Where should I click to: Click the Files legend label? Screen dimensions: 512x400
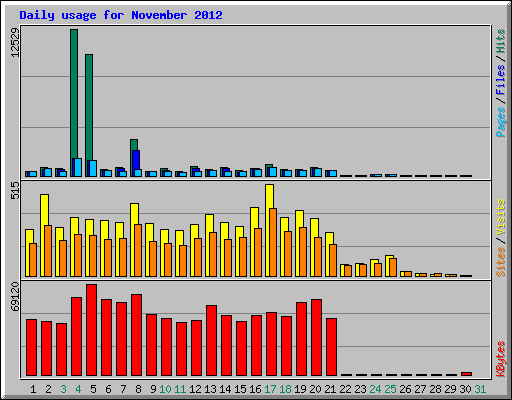click(x=501, y=79)
